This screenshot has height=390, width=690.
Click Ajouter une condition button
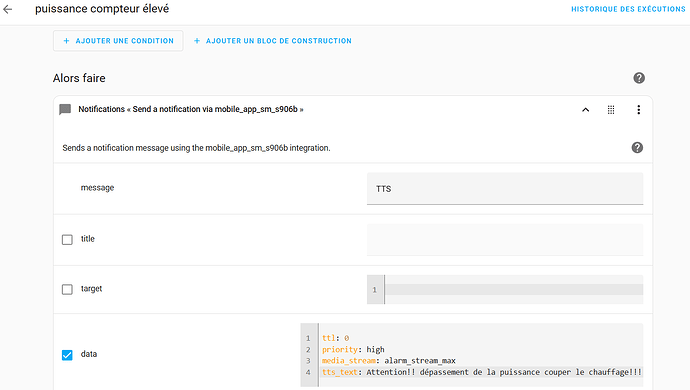(118, 41)
